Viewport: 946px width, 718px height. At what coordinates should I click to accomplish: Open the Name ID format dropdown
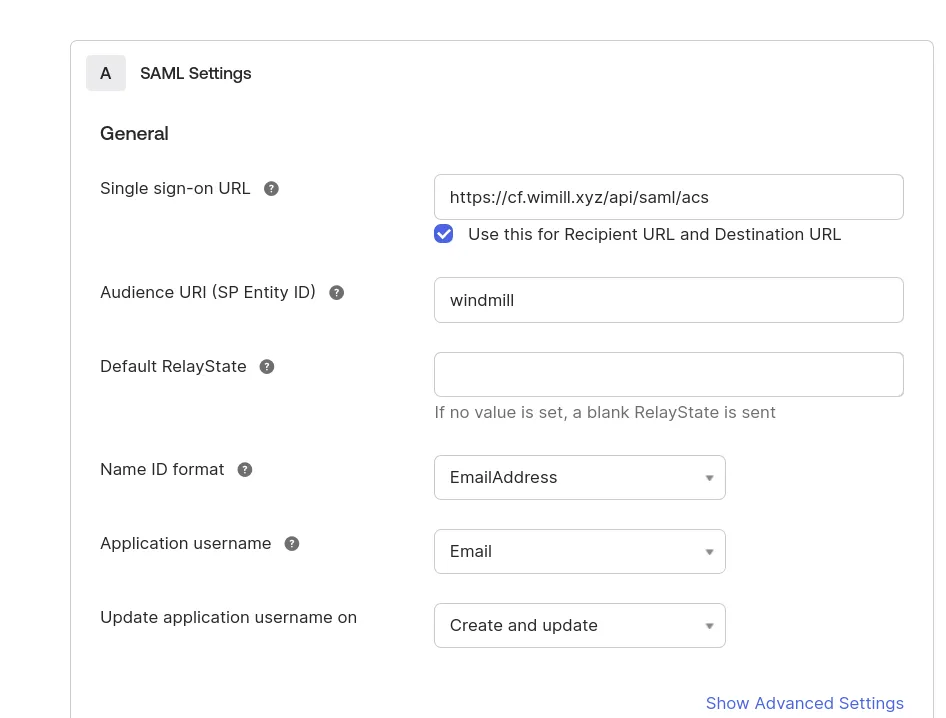coord(579,477)
